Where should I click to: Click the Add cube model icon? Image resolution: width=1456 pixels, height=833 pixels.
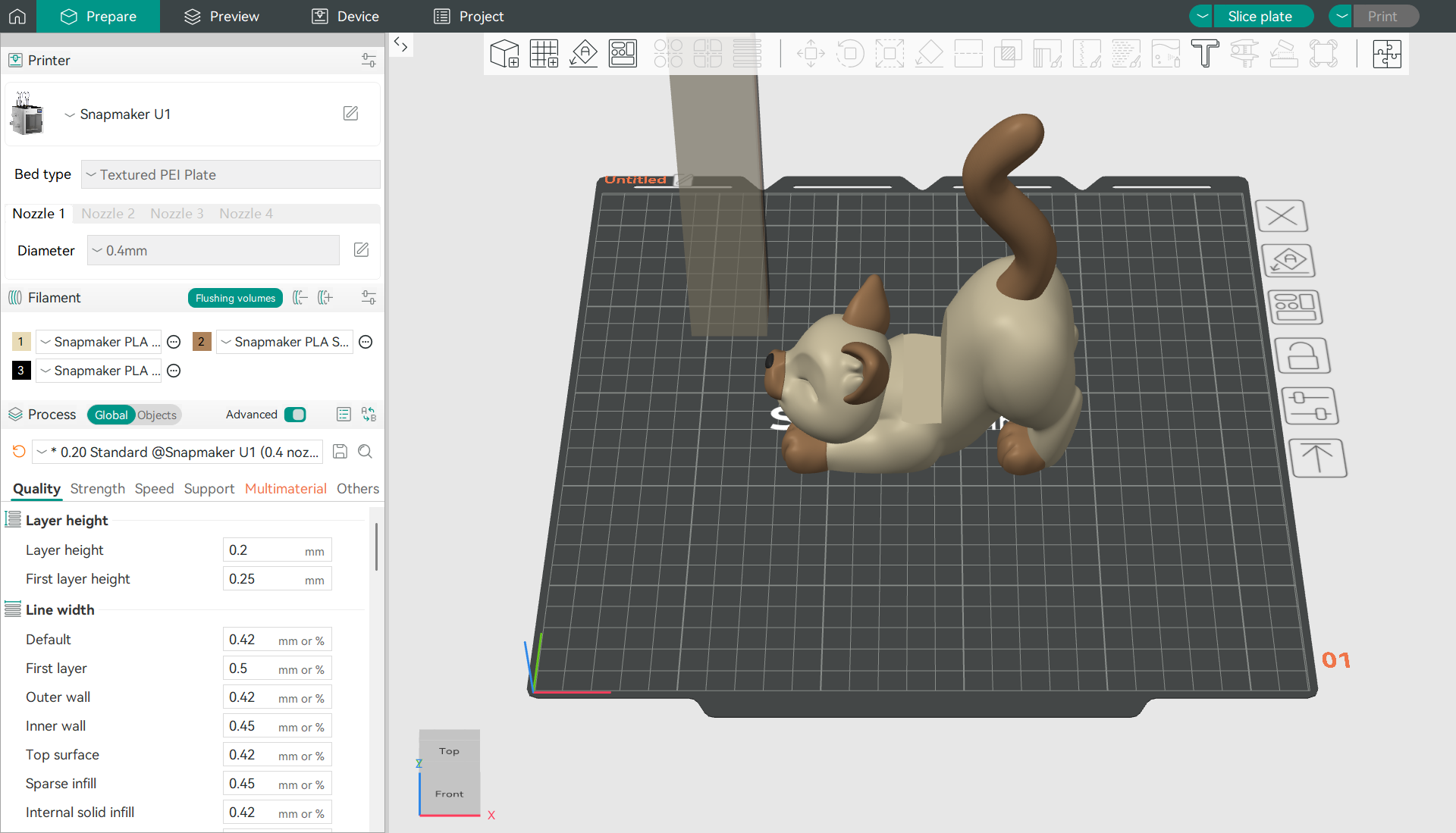pos(504,54)
